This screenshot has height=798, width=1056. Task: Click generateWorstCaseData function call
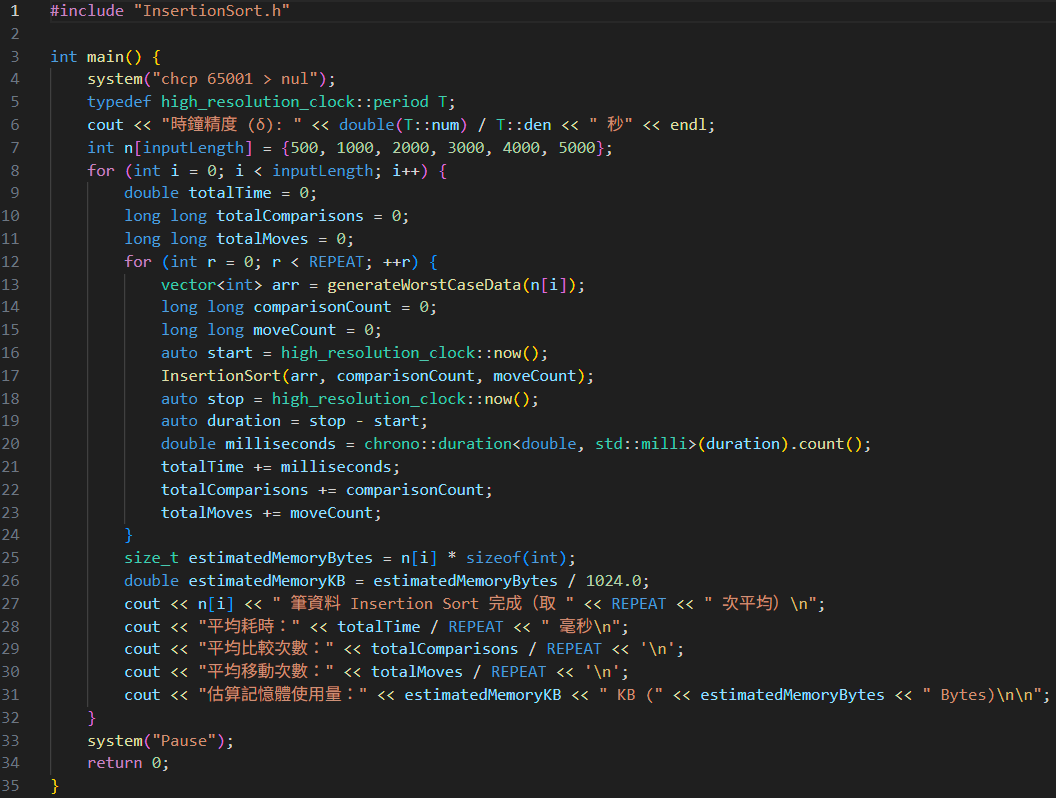pyautogui.click(x=424, y=285)
